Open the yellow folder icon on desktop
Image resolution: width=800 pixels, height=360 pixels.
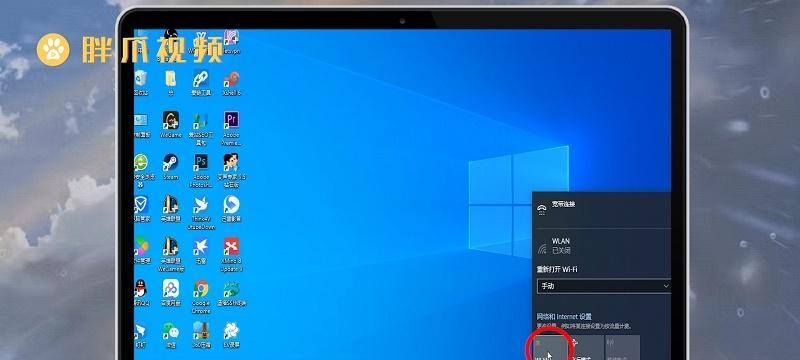pyautogui.click(x=170, y=83)
